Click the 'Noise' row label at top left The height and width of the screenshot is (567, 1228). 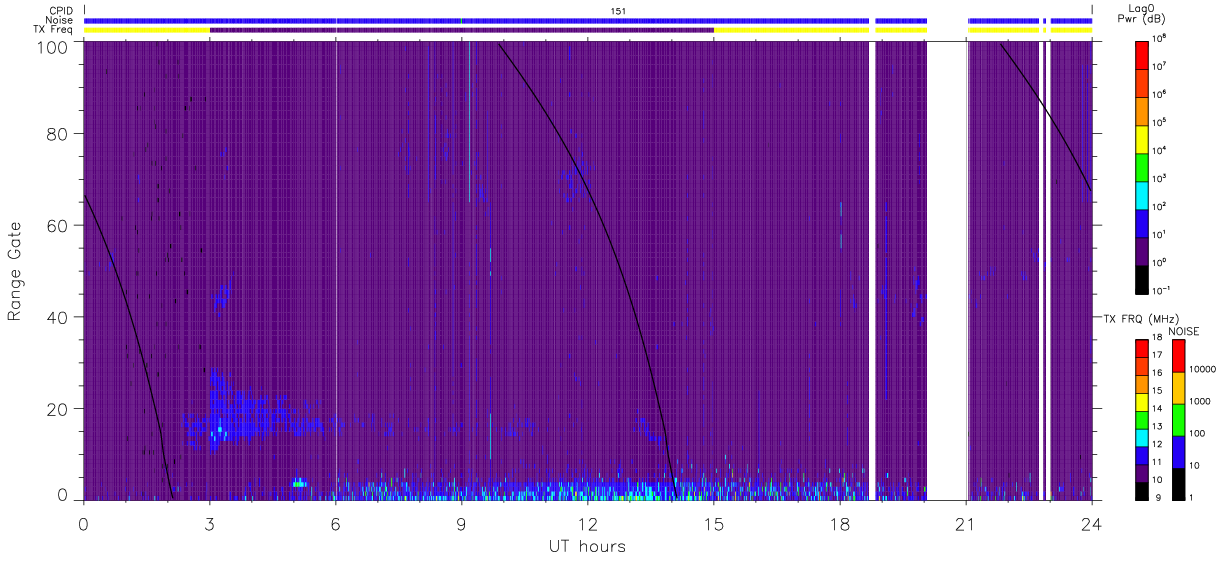click(60, 20)
